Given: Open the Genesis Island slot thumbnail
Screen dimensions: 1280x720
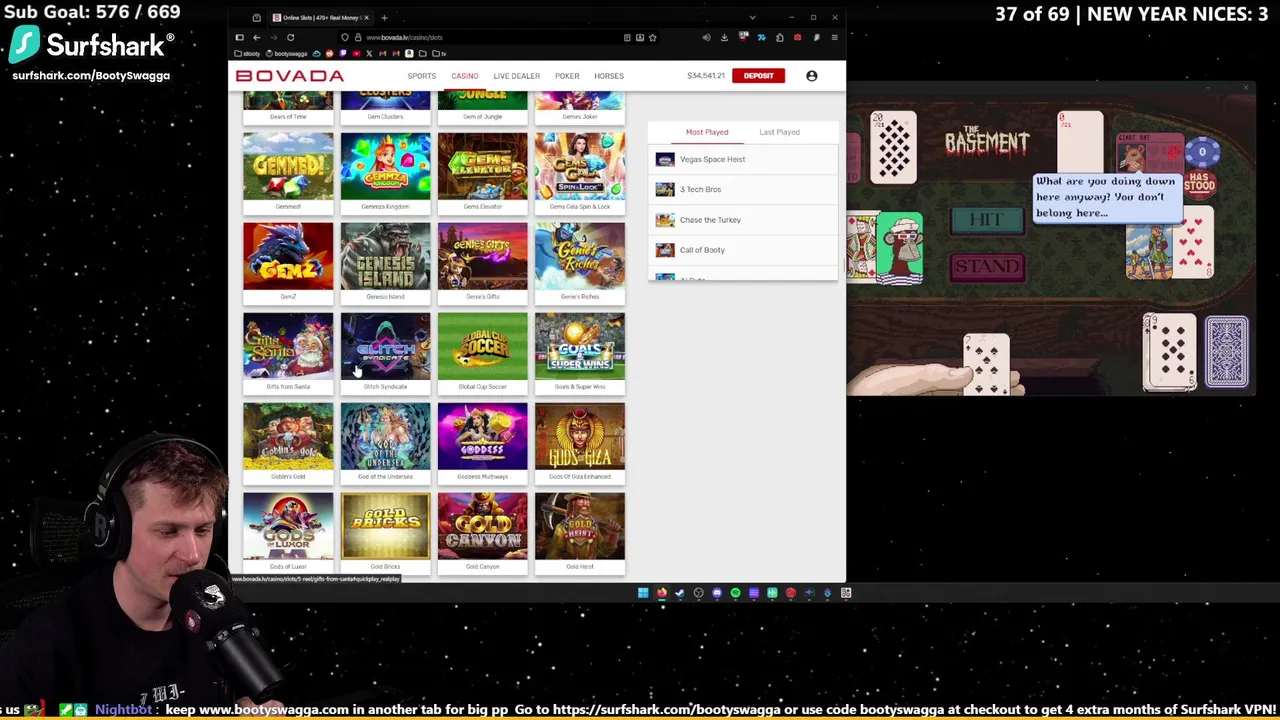Looking at the screenshot, I should click(x=385, y=257).
